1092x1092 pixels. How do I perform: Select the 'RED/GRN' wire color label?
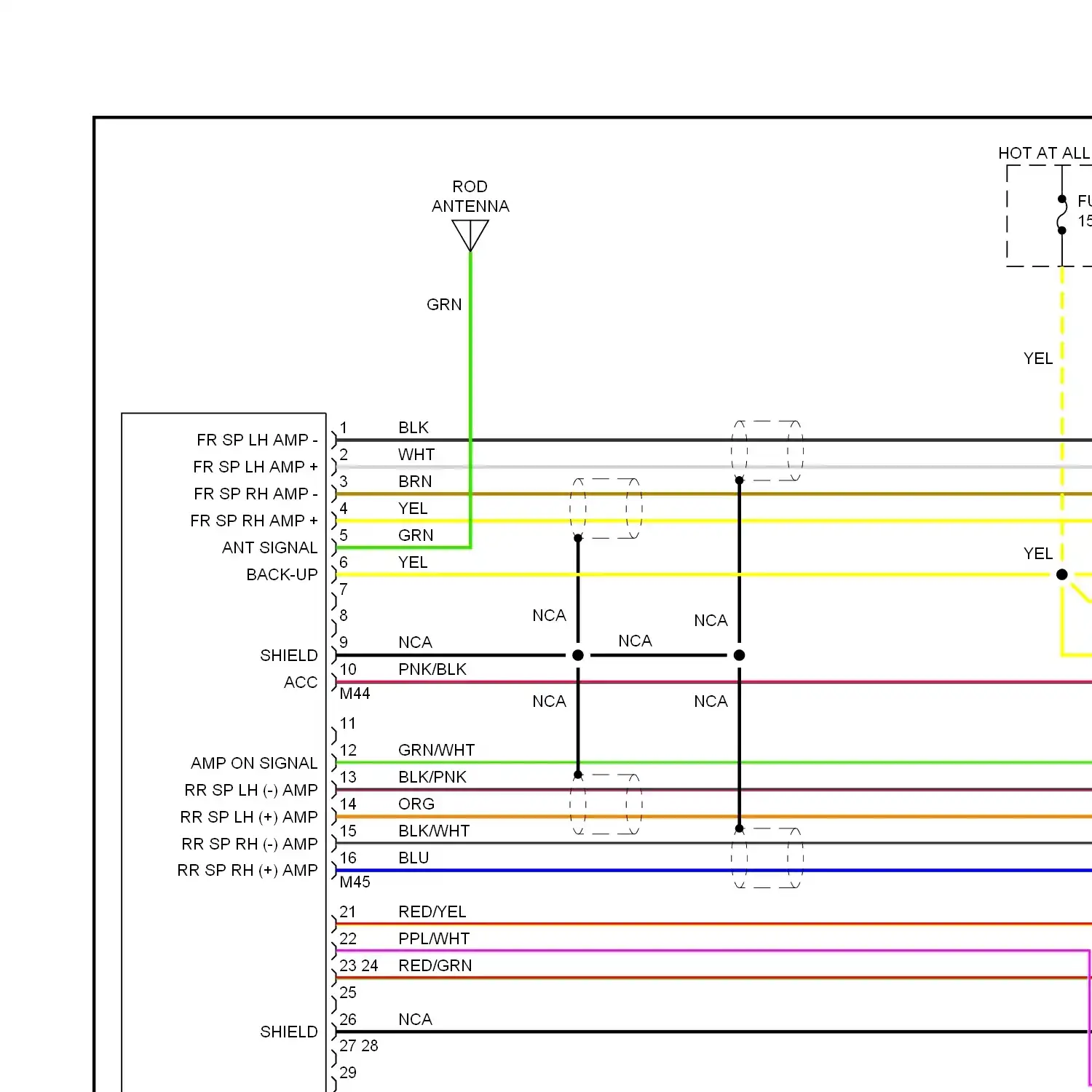click(435, 965)
